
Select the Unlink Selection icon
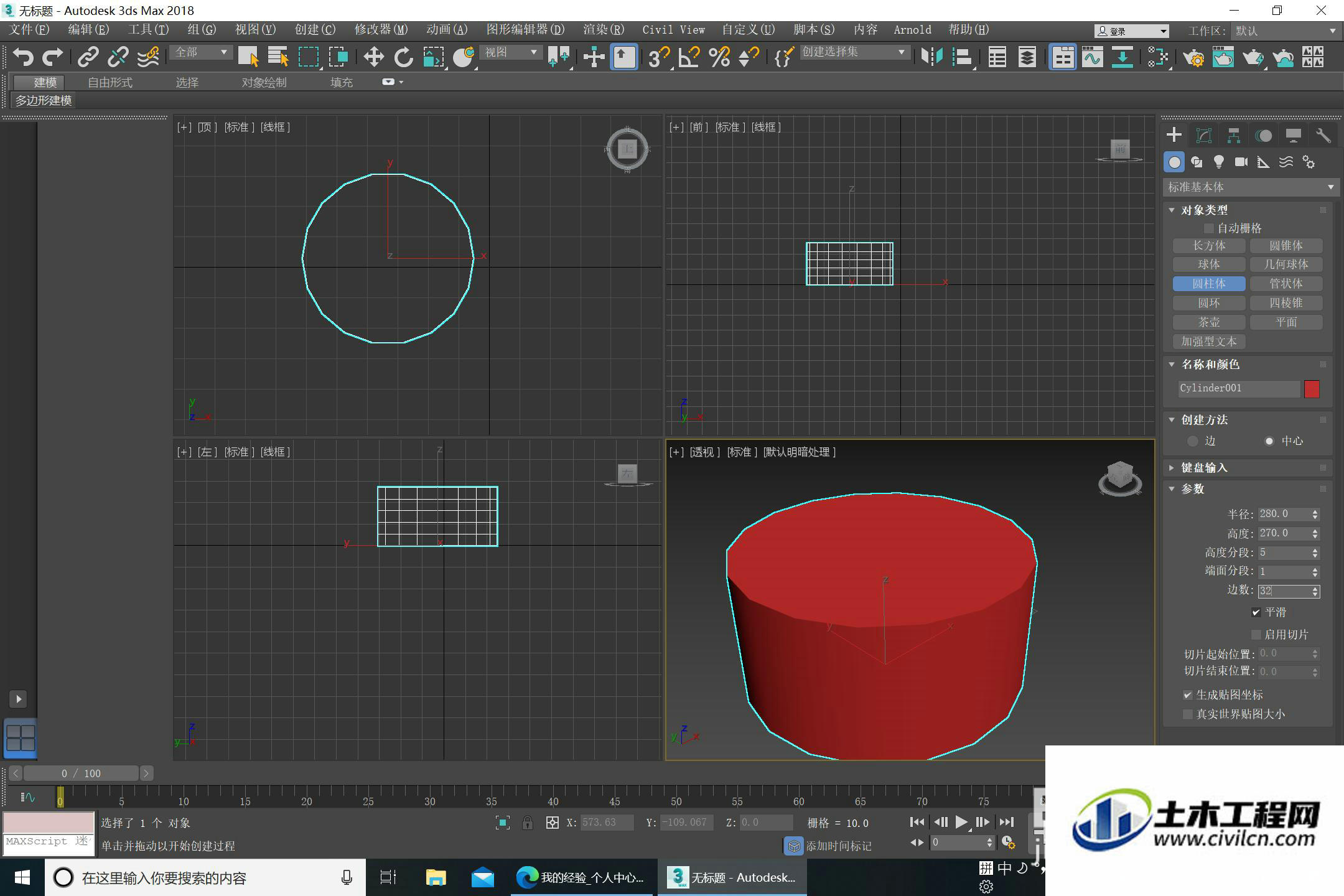118,57
